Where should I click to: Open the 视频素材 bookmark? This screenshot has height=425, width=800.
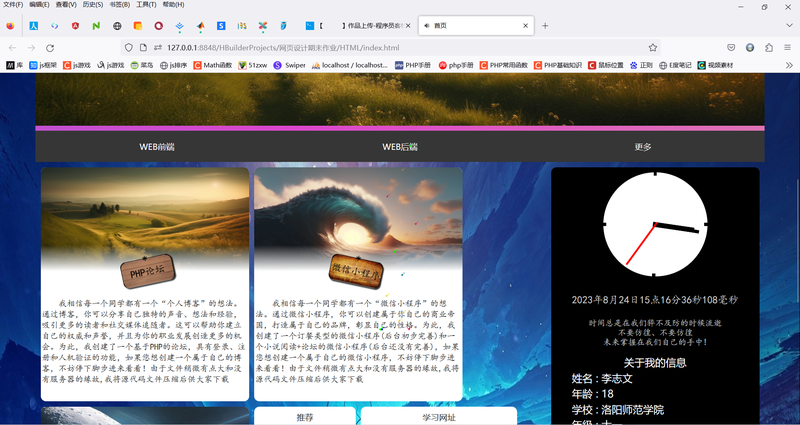715,65
